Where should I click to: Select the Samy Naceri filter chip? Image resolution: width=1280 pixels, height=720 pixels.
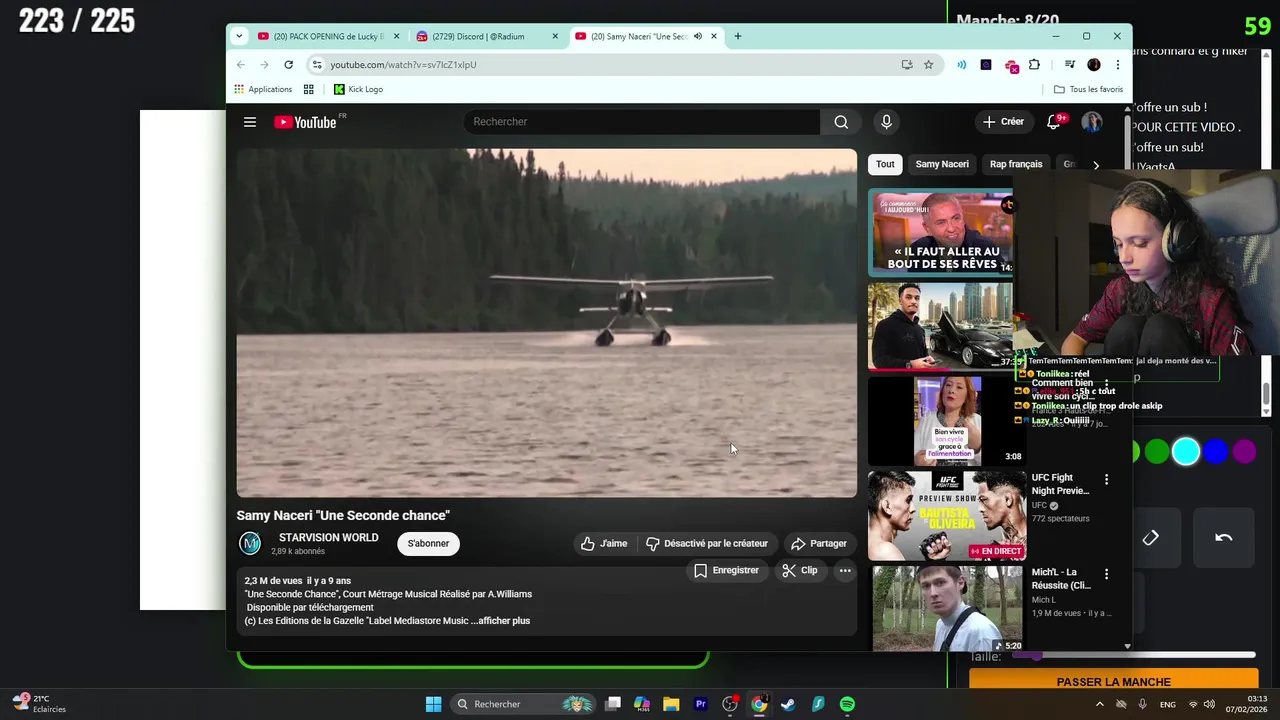[x=942, y=164]
